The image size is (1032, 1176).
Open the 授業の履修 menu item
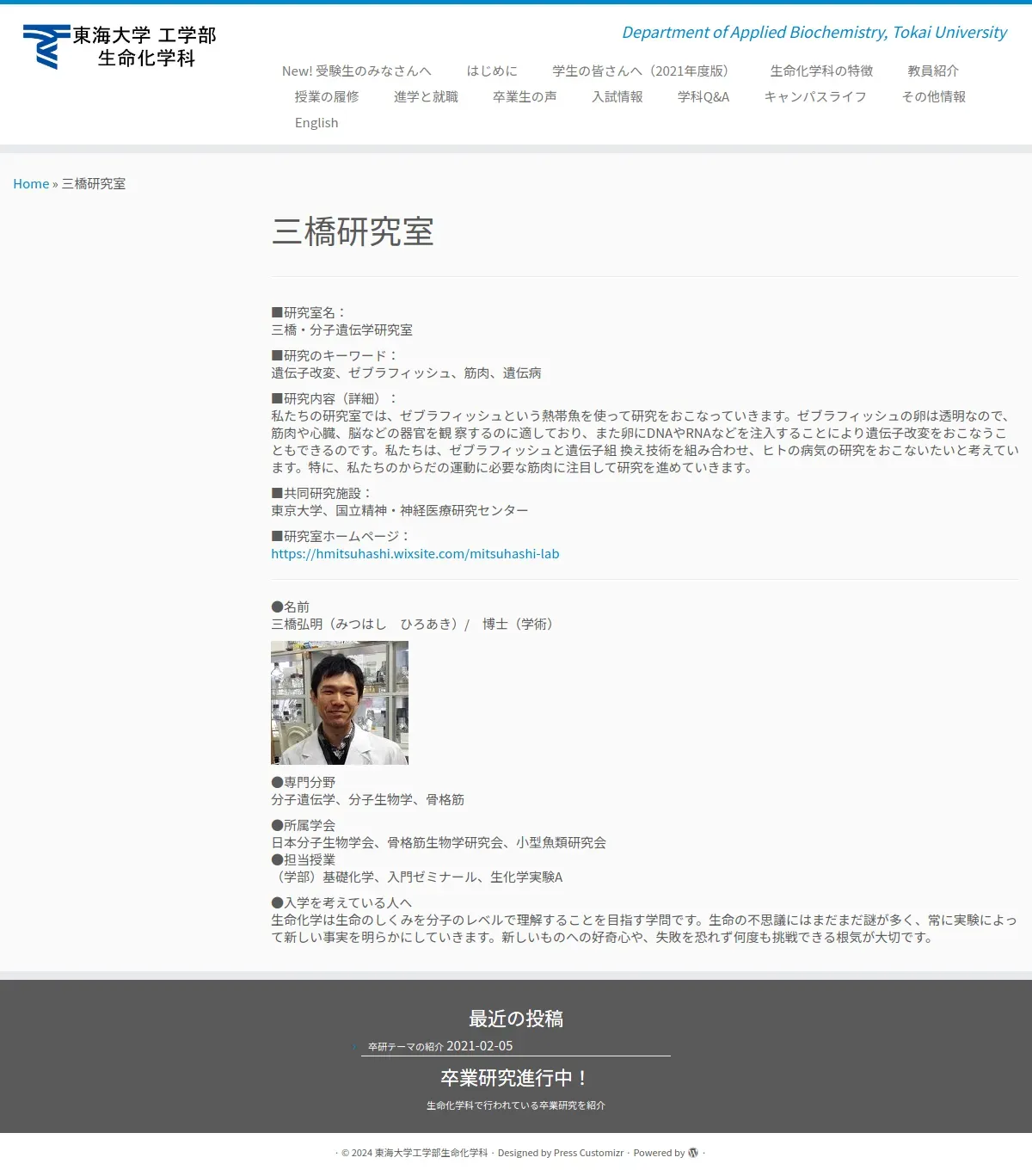[327, 97]
